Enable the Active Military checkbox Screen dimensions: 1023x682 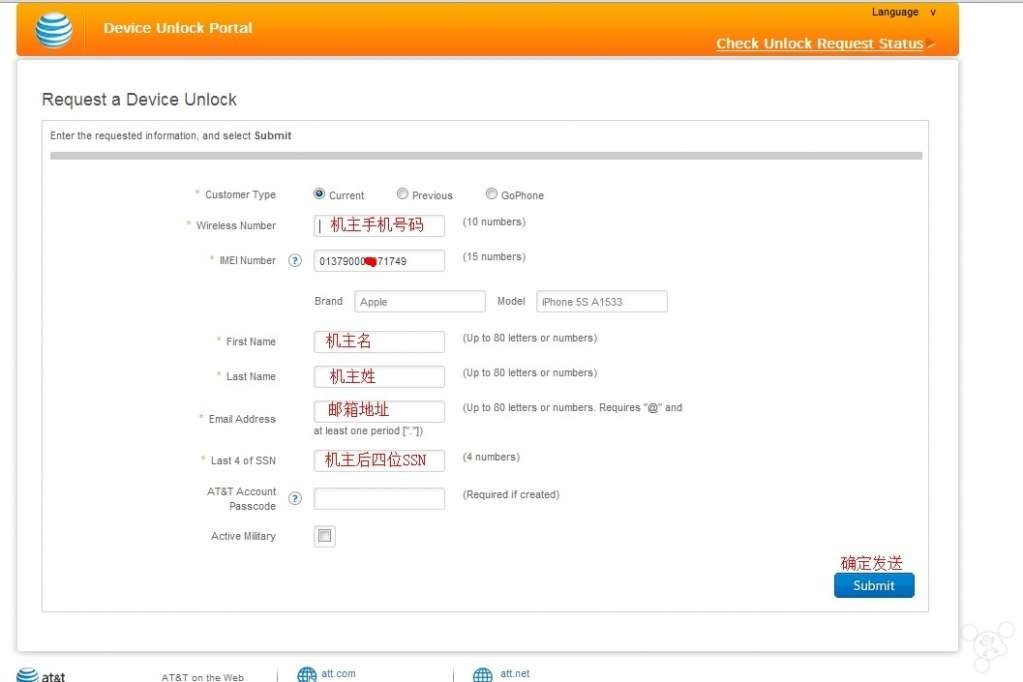(322, 536)
